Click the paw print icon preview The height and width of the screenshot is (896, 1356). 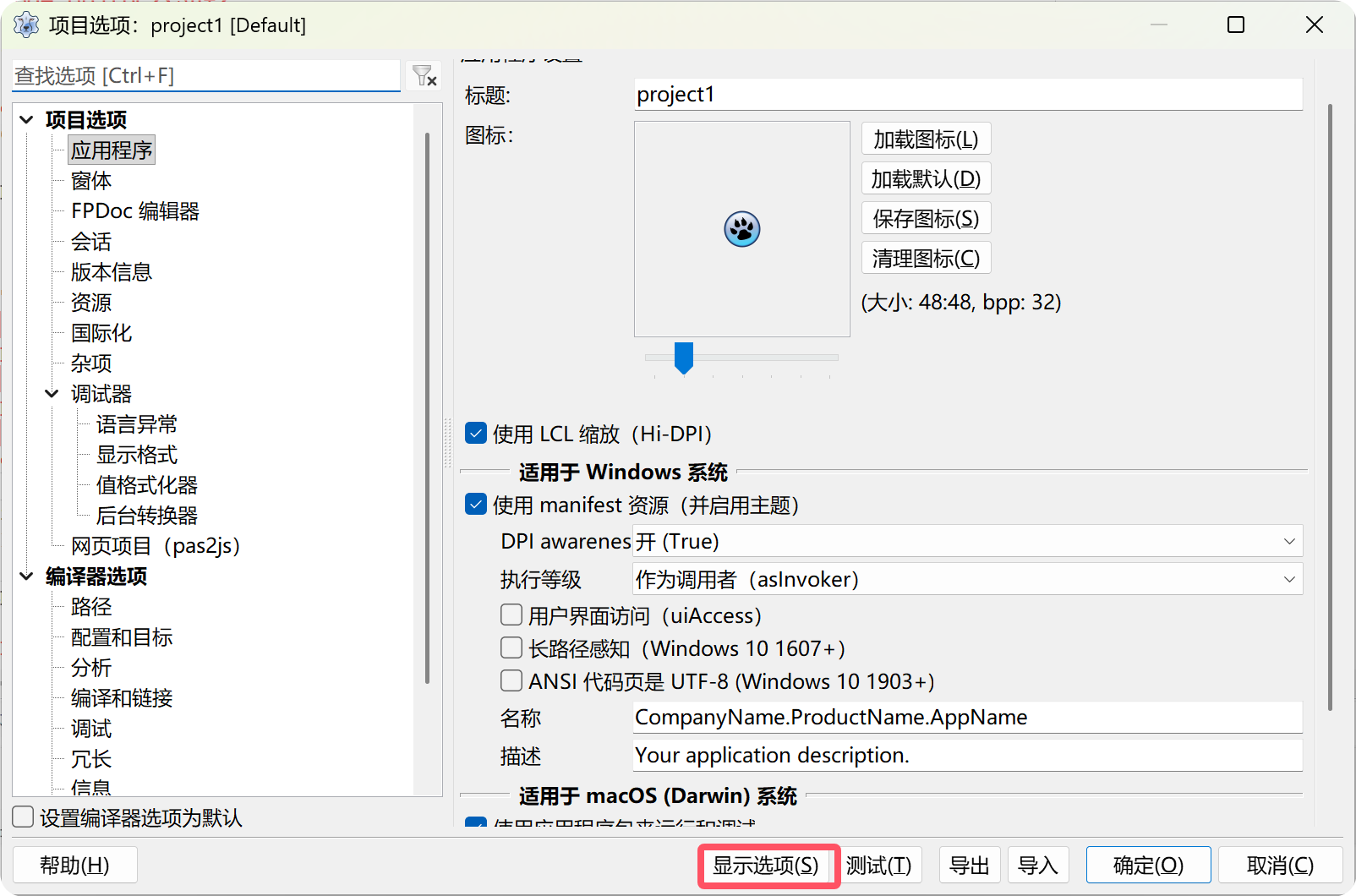click(x=741, y=228)
